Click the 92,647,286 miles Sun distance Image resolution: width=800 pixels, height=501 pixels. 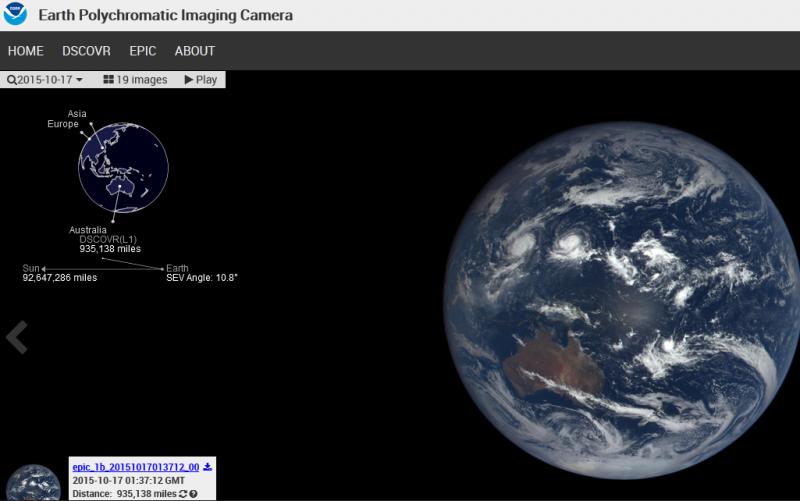click(60, 278)
